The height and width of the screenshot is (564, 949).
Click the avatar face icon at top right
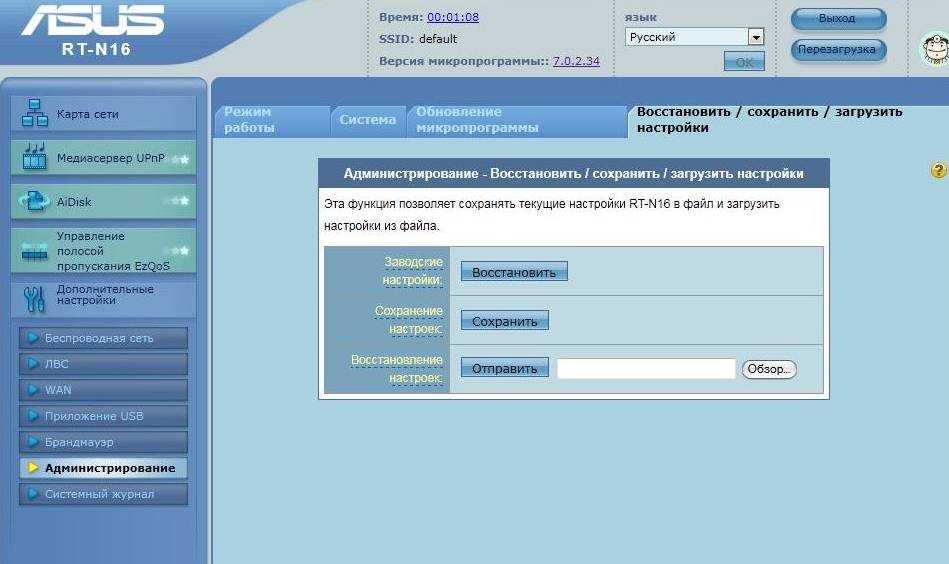pyautogui.click(x=934, y=48)
